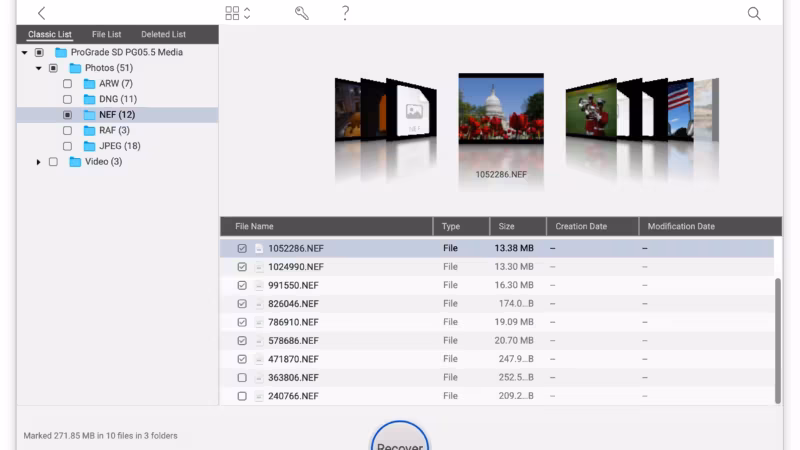Select the Photos (51) folder icon

(75, 68)
